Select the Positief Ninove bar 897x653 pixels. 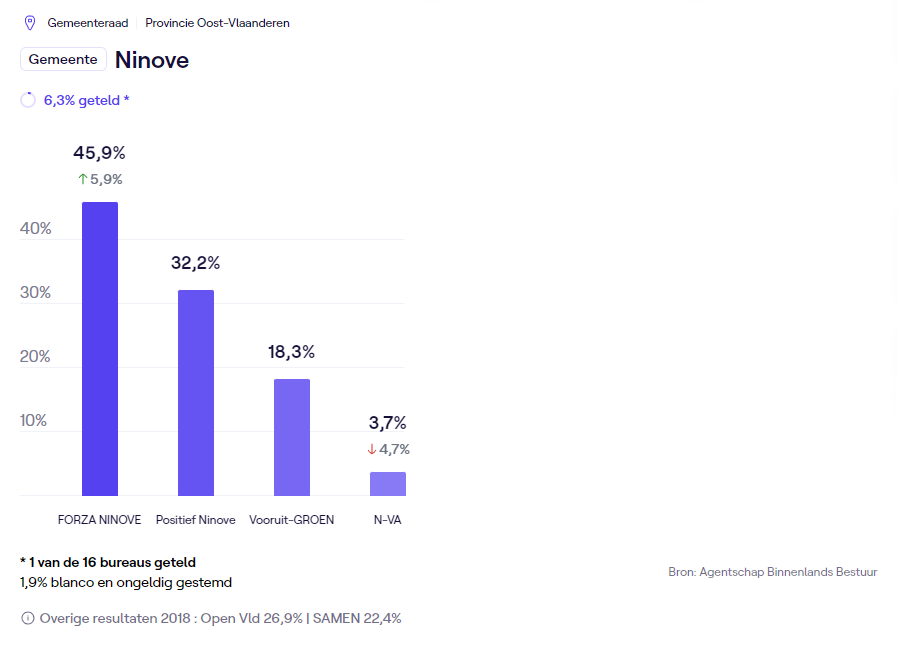coord(196,393)
